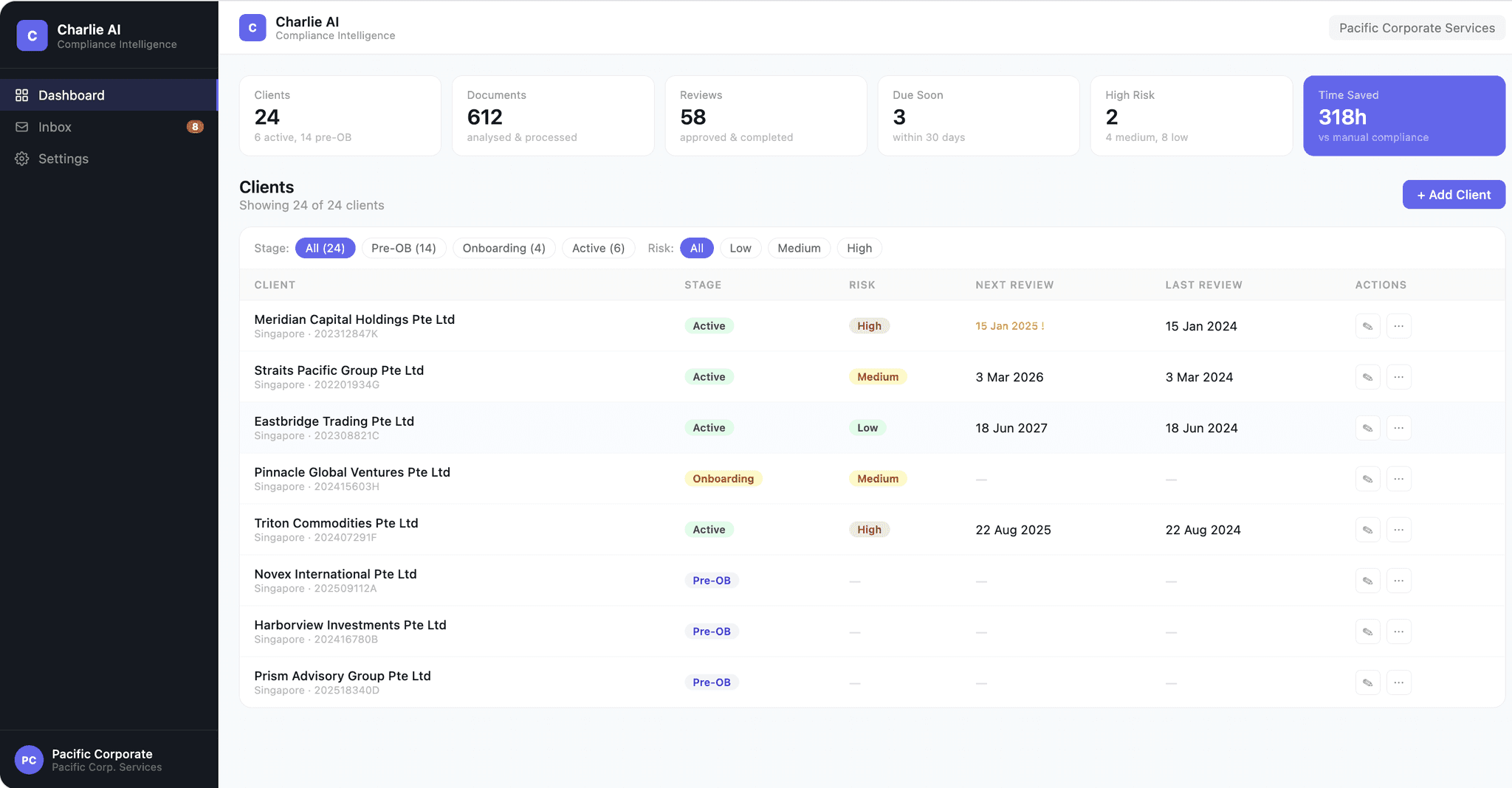Open the Dashboard page in sidebar
1512x788 pixels.
coord(109,95)
